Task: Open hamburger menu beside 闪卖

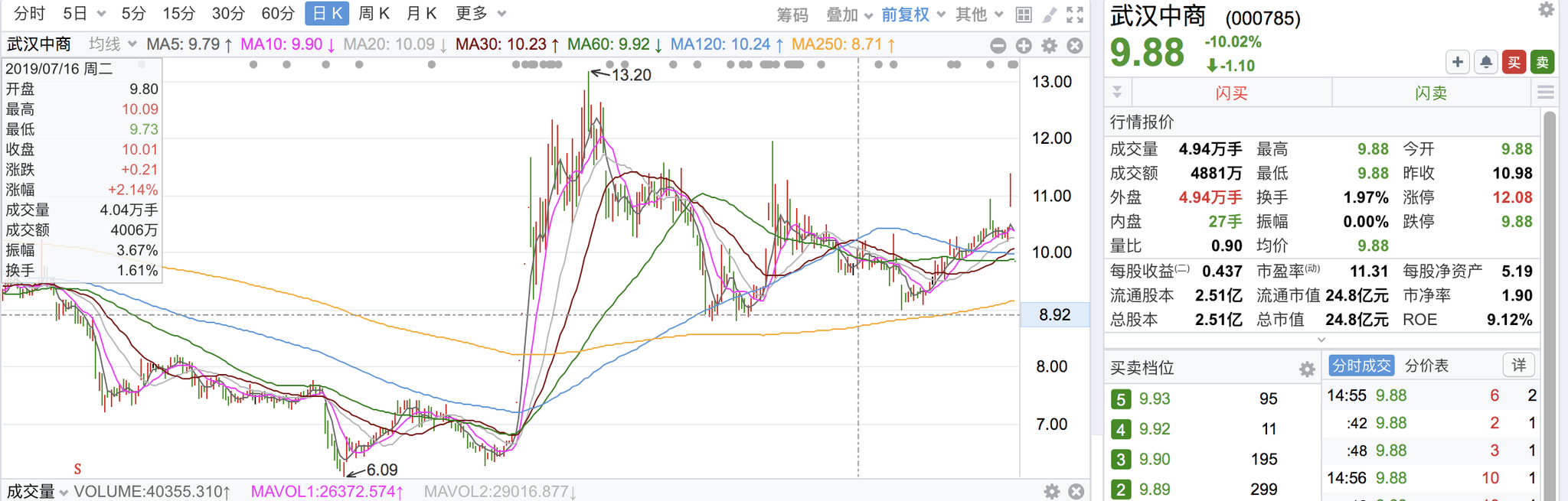Action: pos(1546,93)
